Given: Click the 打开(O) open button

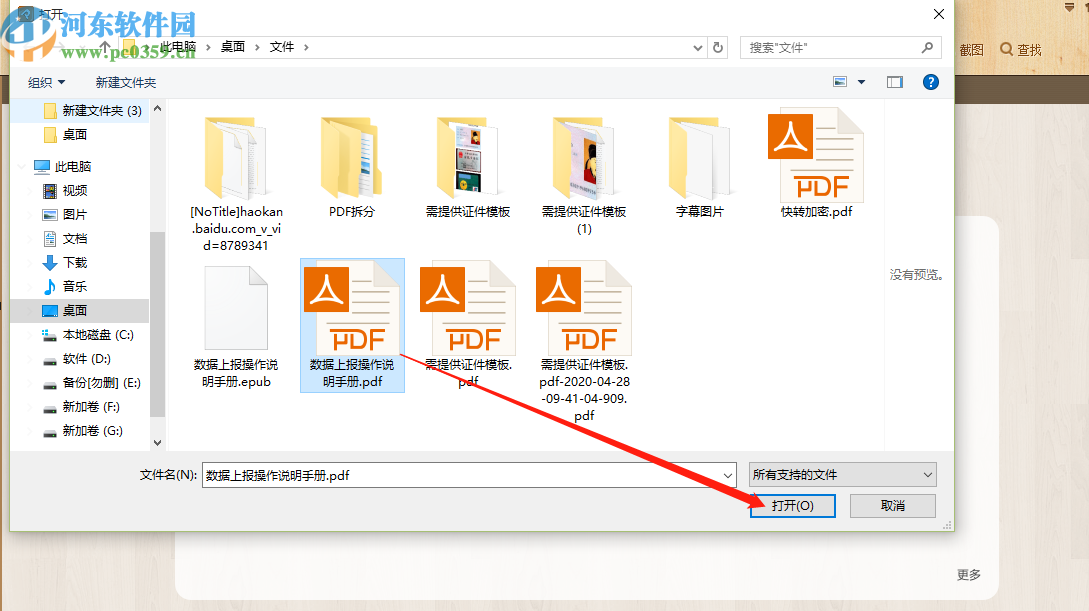Looking at the screenshot, I should tap(792, 505).
